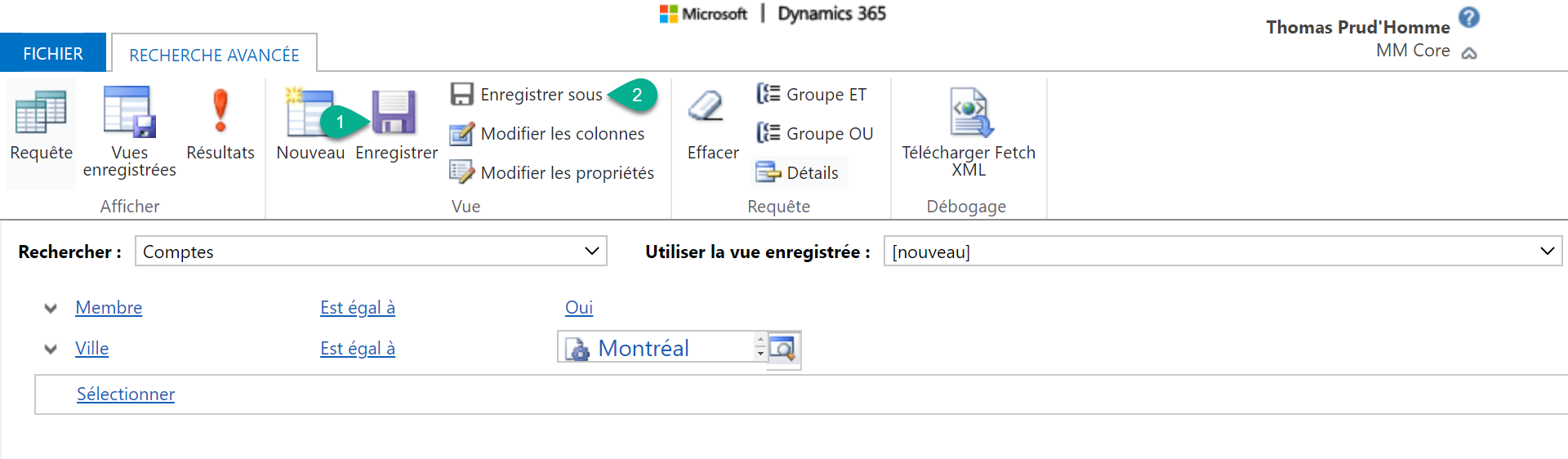1568x459 pixels.
Task: Apply Groupe OU to selected rows
Action: click(815, 134)
